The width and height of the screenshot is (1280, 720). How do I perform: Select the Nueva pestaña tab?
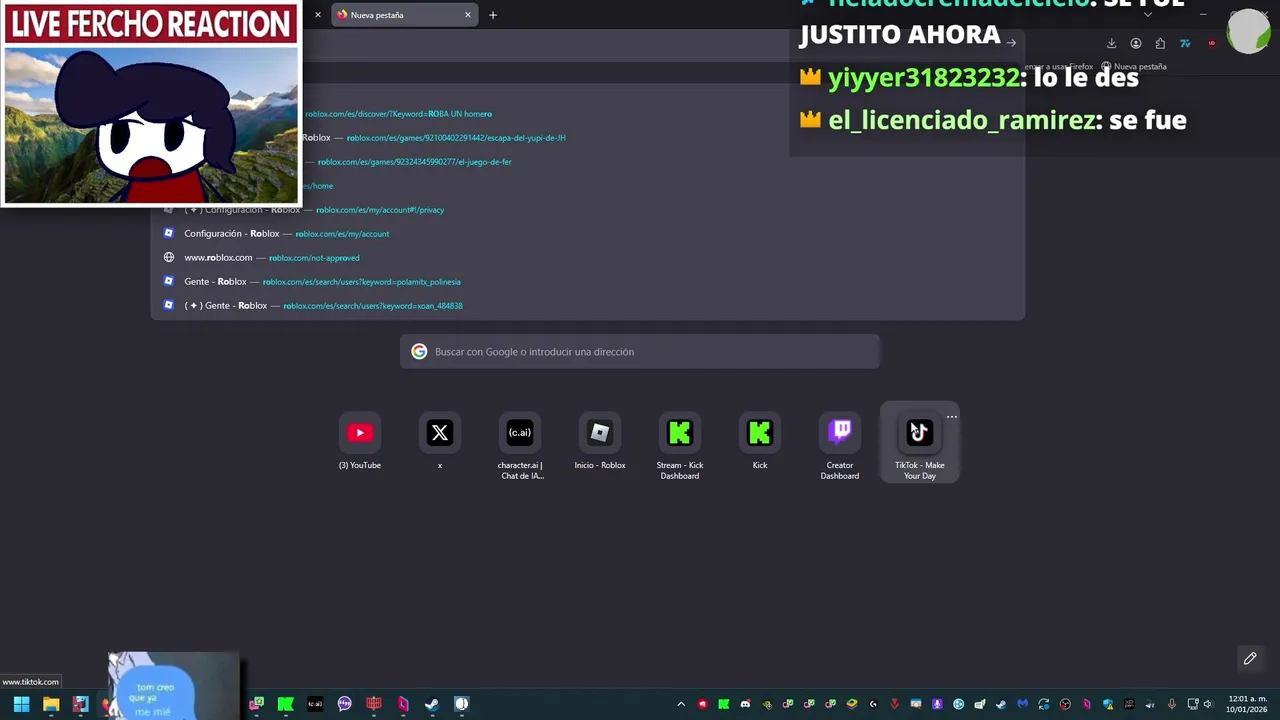[x=405, y=15]
